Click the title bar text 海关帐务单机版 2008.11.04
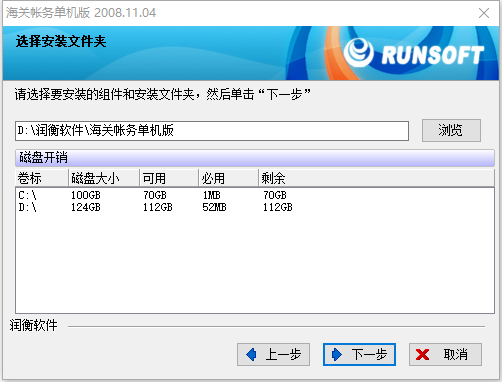Screen dimensions: 502x382 pos(81,13)
